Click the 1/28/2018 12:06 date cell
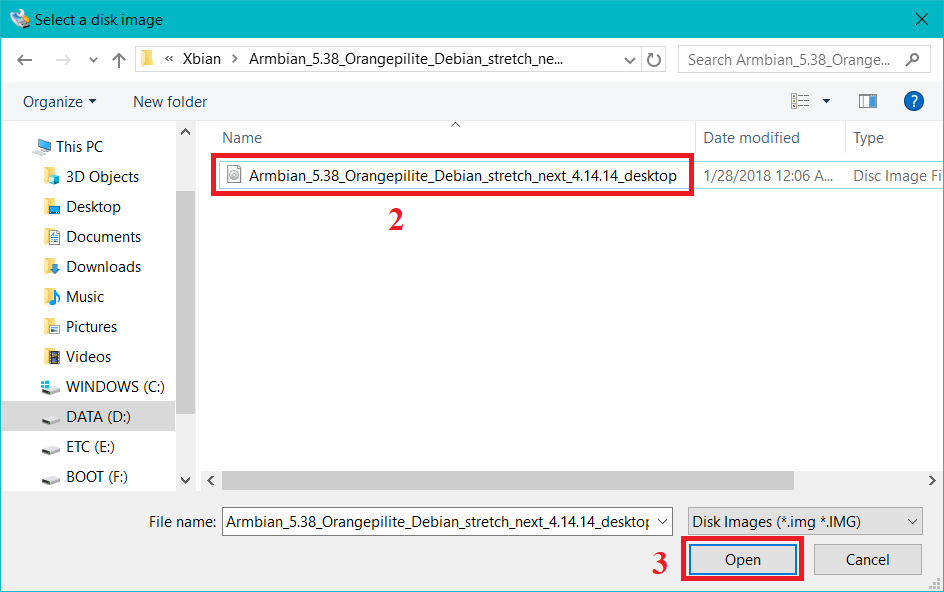Screen dimensions: 944x592 [x=768, y=175]
